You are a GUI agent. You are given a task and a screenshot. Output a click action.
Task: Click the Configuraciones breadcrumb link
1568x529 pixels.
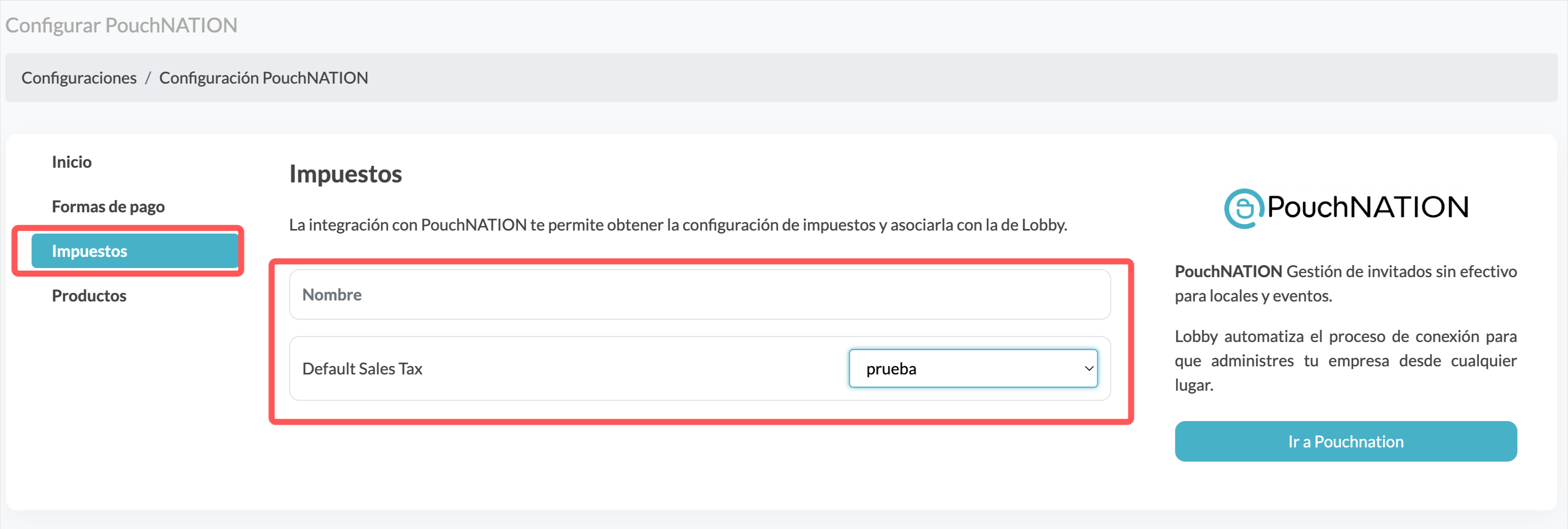79,78
